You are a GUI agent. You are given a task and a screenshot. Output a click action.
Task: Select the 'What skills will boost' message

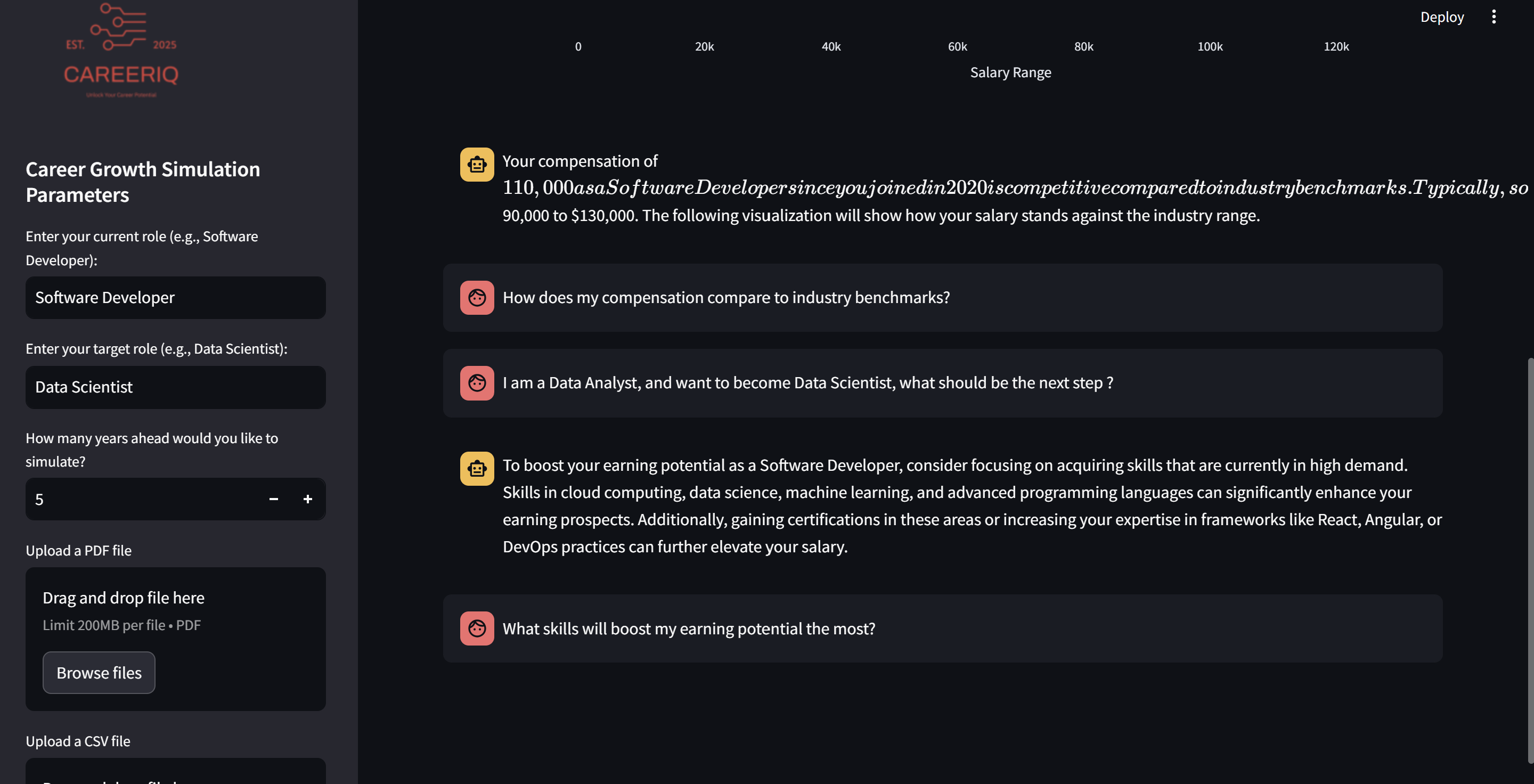click(x=688, y=628)
